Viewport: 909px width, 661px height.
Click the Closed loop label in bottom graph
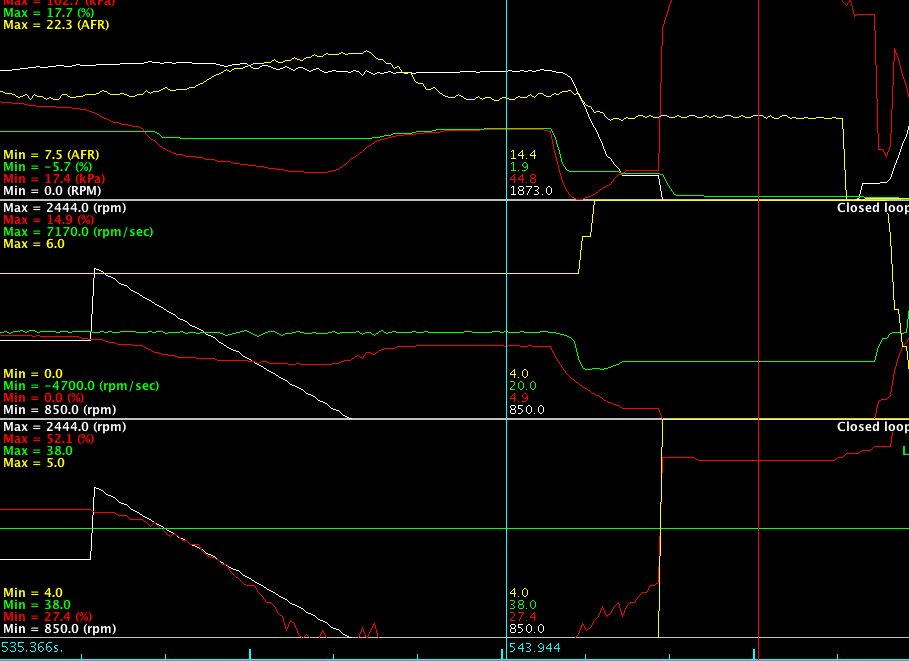[x=872, y=427]
